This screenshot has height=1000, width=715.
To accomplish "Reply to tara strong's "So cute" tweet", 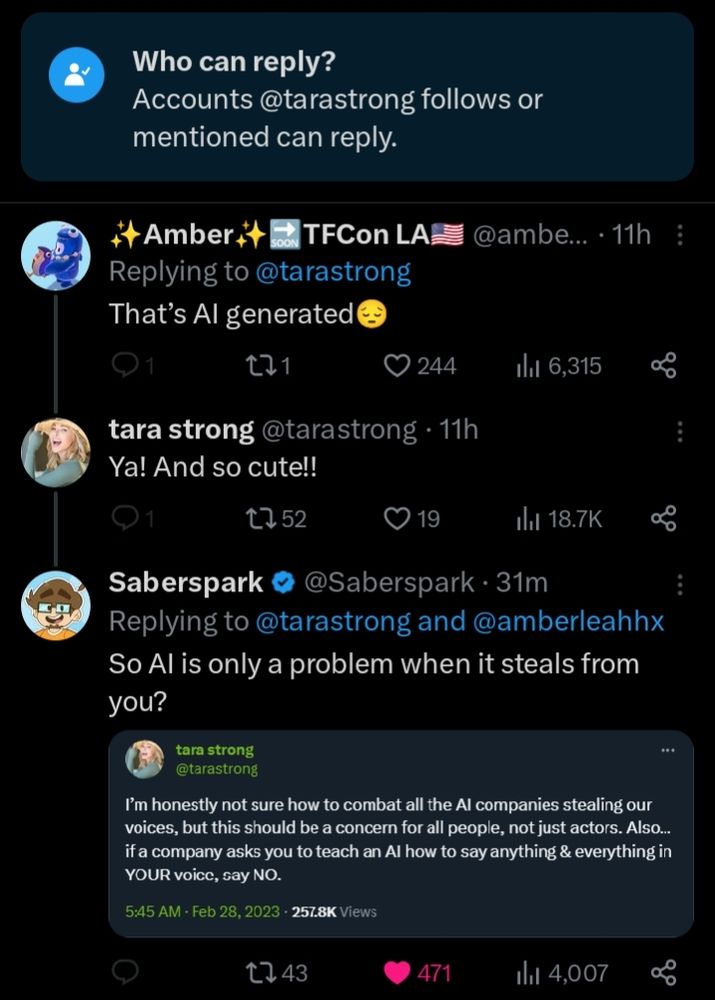I will point(123,518).
